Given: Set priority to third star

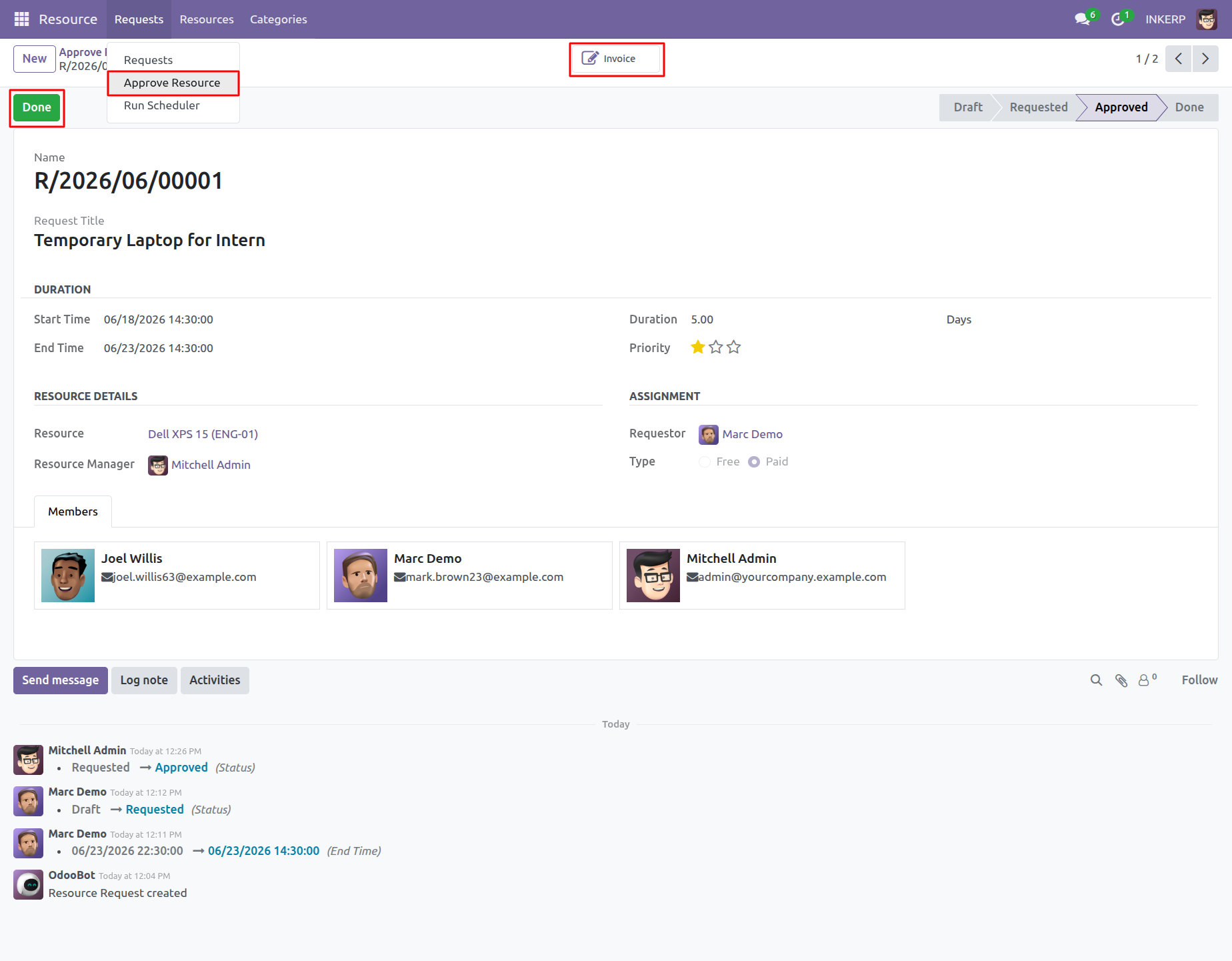Looking at the screenshot, I should [734, 347].
